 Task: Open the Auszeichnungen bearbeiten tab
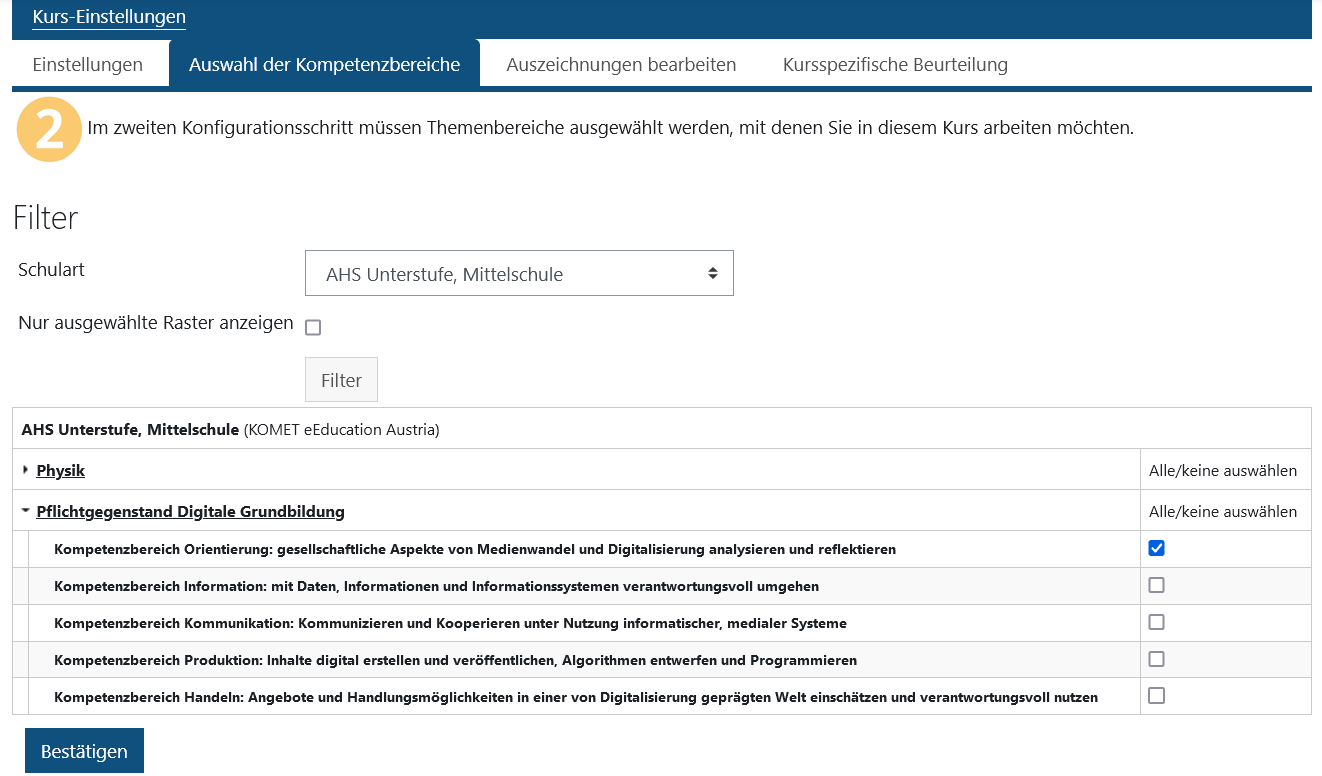pyautogui.click(x=621, y=64)
